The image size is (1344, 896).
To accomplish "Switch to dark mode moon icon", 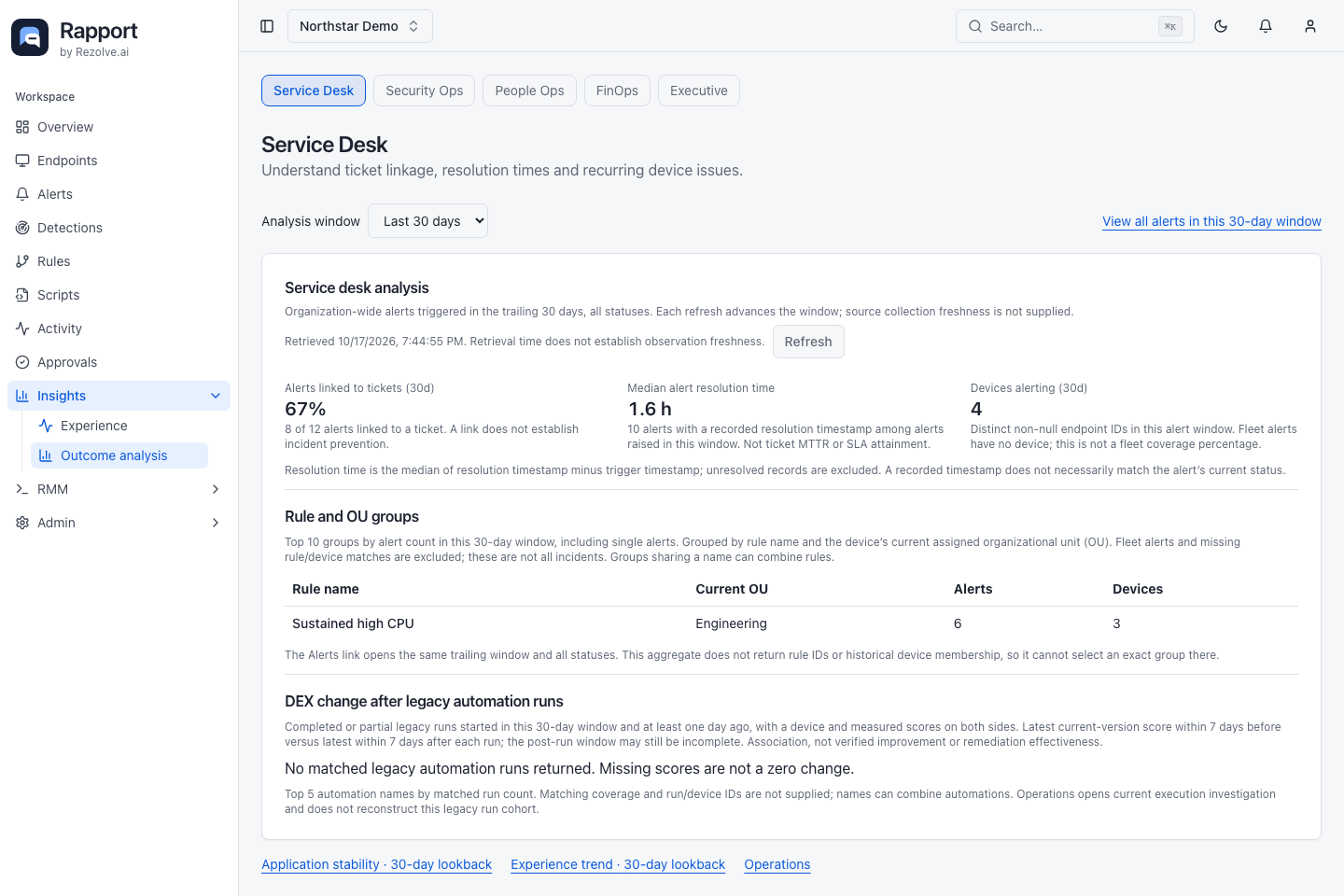I will coord(1221,26).
